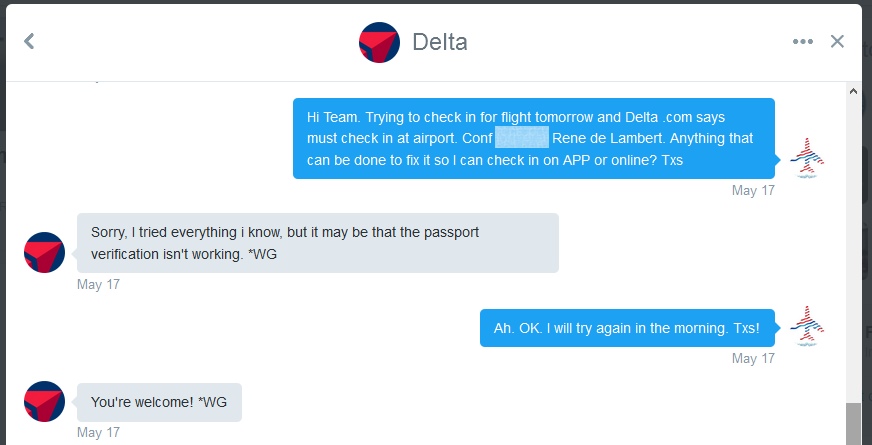
Task: Click the May 17 timestamp under the passport message
Action: pos(98,284)
